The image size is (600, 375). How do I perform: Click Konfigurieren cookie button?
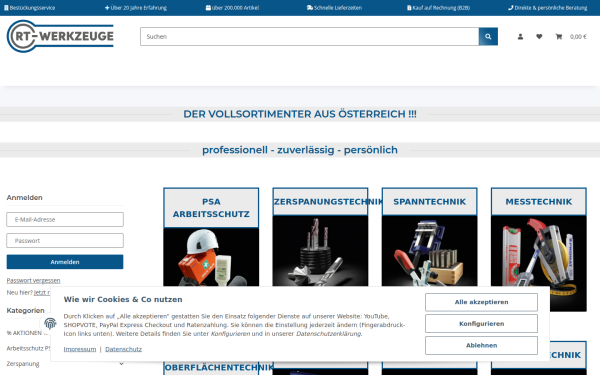pyautogui.click(x=481, y=324)
